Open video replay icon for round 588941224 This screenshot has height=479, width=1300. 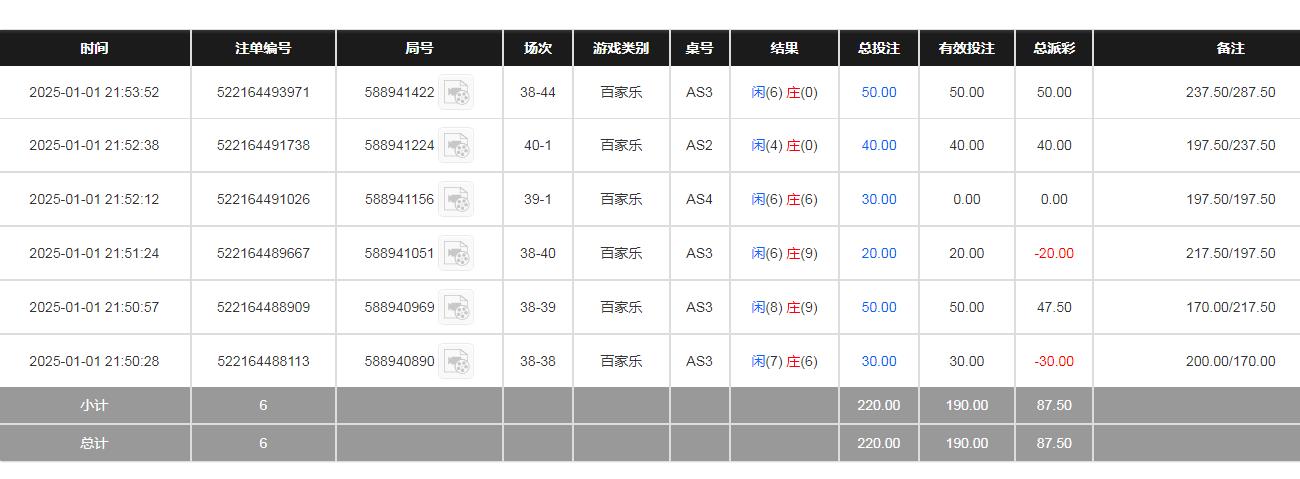pyautogui.click(x=457, y=146)
